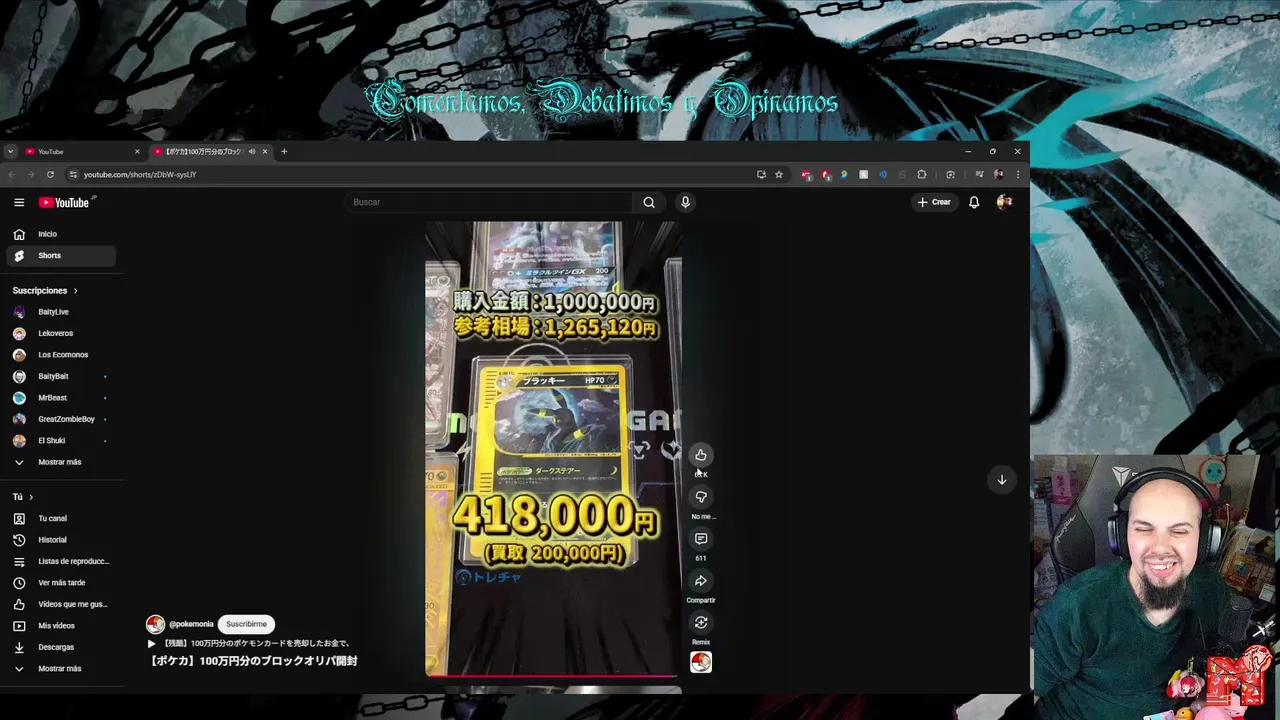Expand Mostrar más under Tú

click(x=62, y=668)
